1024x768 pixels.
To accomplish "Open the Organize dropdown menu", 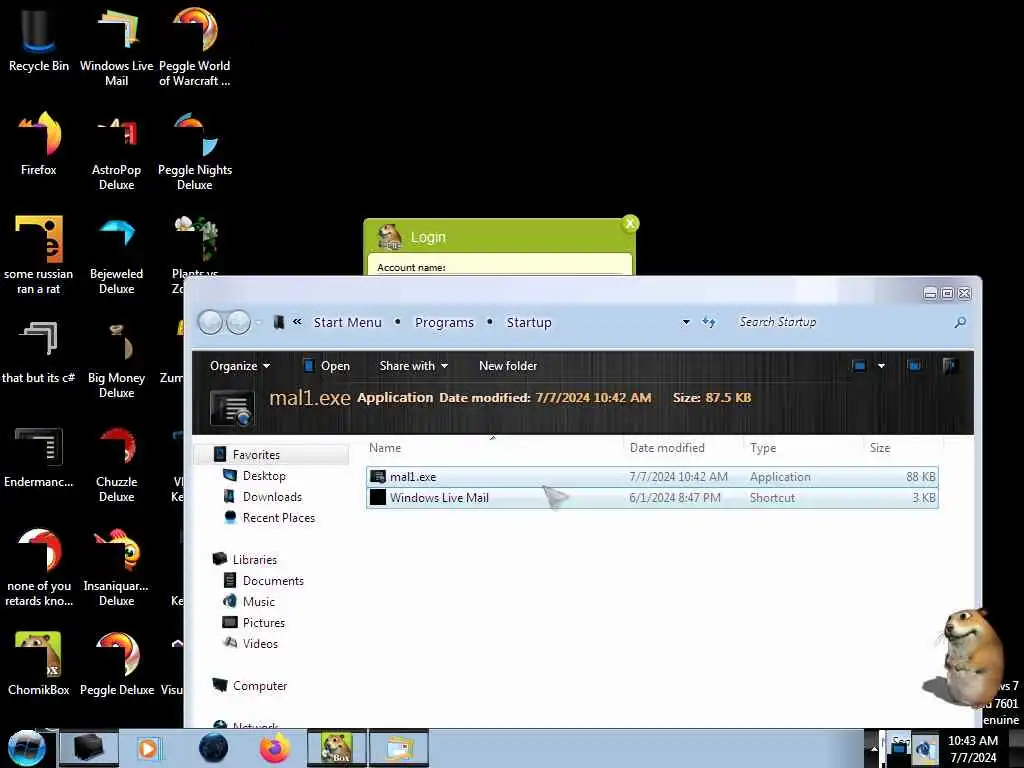I will pyautogui.click(x=240, y=366).
